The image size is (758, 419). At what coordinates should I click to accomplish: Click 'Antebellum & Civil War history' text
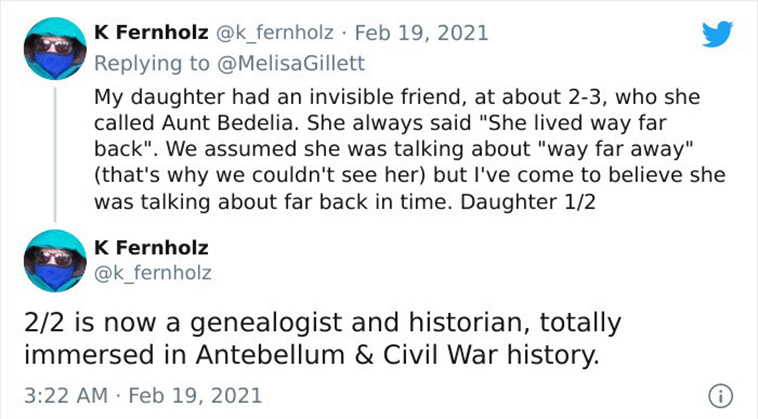(397, 355)
